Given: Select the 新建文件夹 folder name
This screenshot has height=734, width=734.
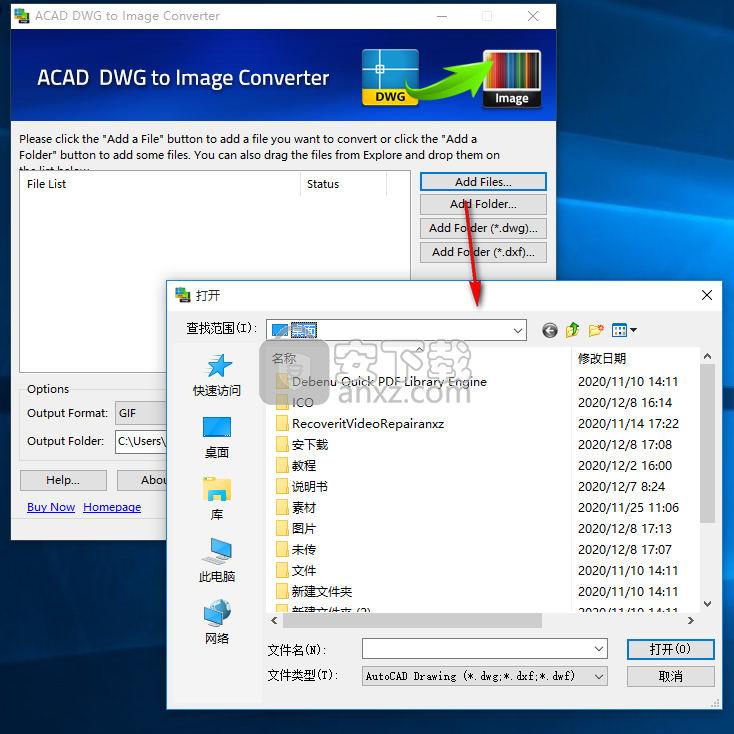Looking at the screenshot, I should tap(322, 591).
